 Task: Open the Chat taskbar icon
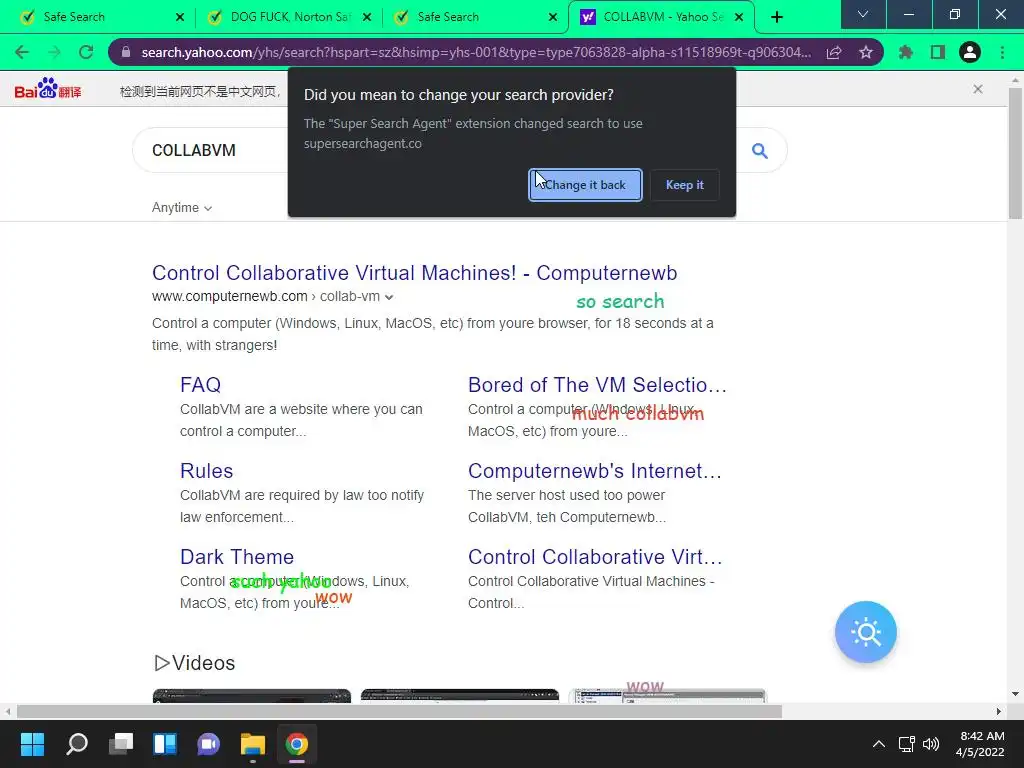[208, 744]
